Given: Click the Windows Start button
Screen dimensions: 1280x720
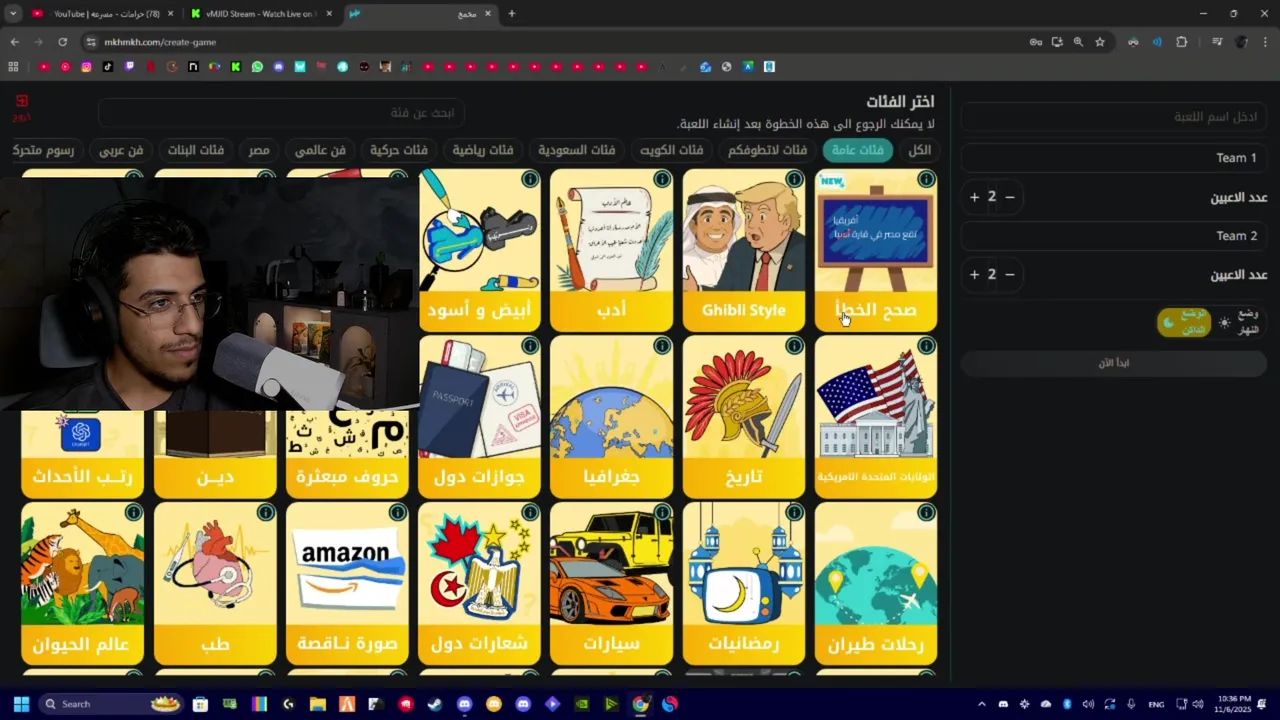Looking at the screenshot, I should [21, 704].
